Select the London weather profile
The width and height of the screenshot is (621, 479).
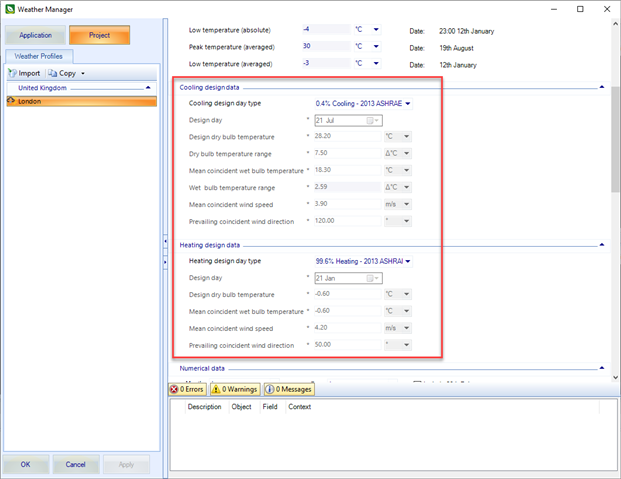[x=82, y=101]
